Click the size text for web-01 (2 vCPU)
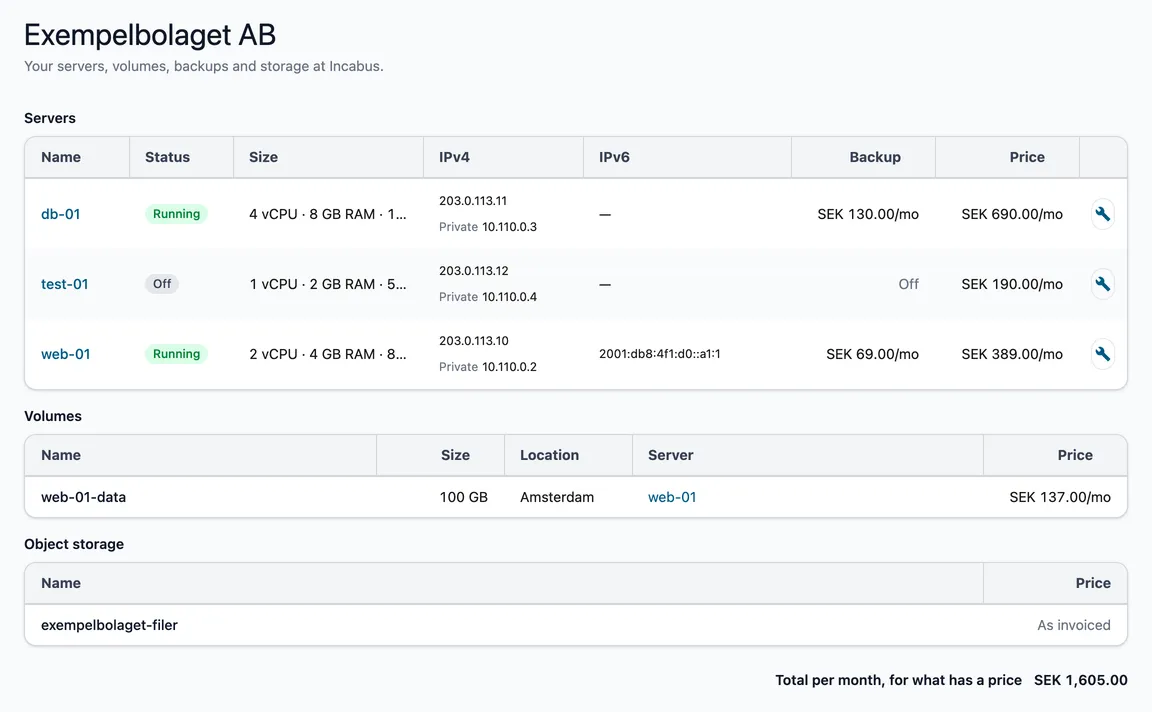 [x=328, y=353]
